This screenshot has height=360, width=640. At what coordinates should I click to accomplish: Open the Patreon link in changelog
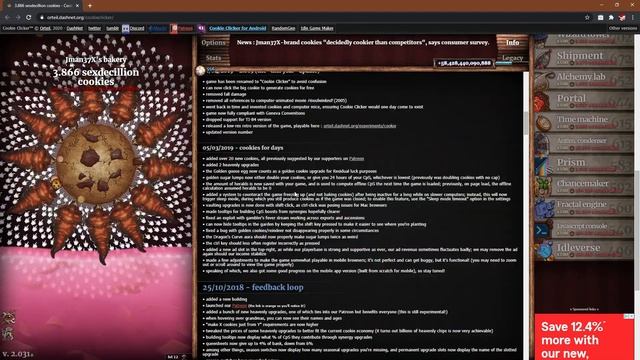(356, 158)
